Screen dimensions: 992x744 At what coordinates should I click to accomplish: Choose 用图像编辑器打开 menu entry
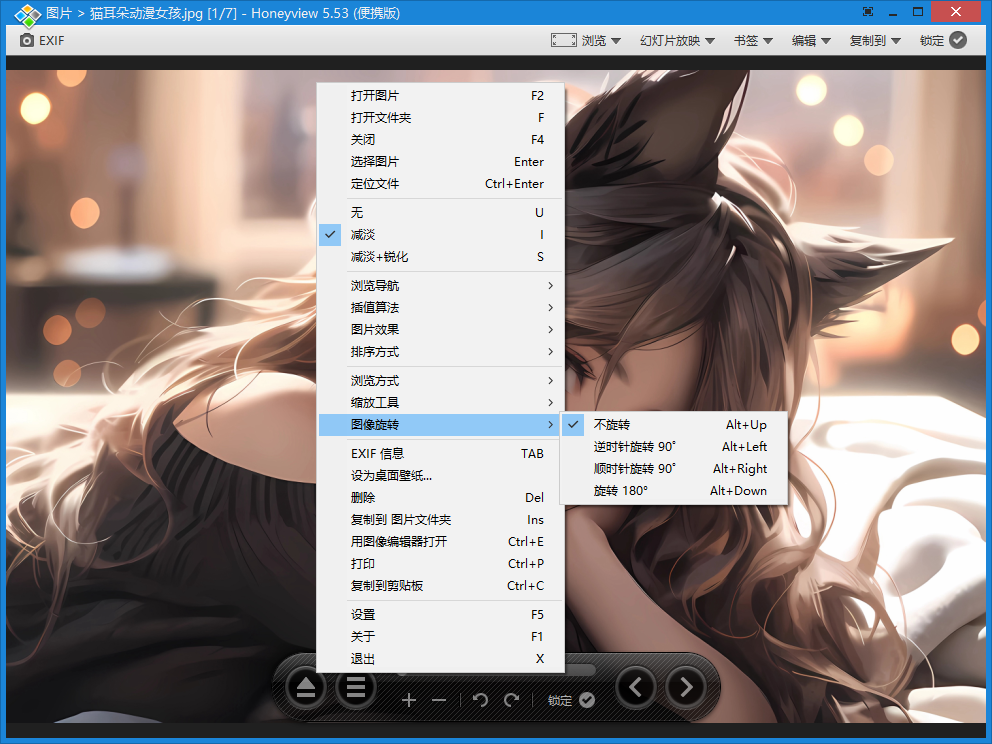[x=440, y=542]
